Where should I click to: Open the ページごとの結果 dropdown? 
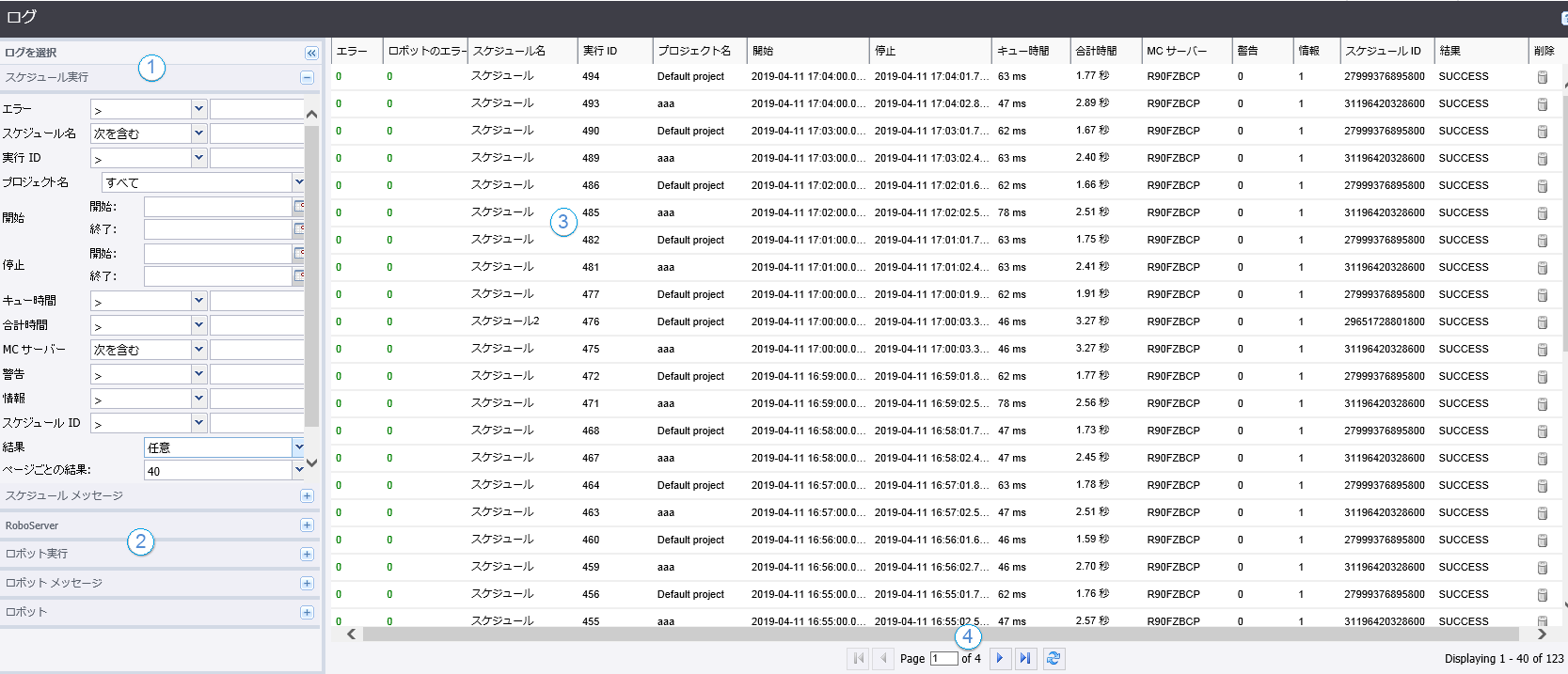coord(298,470)
